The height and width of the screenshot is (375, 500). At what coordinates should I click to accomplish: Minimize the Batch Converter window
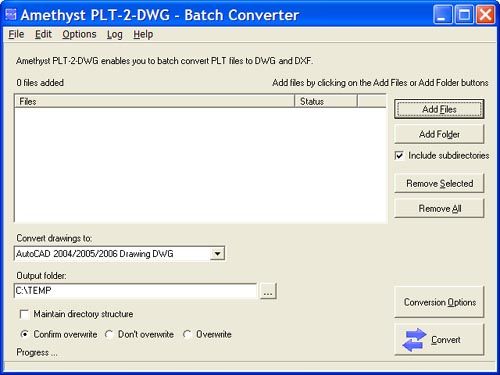pos(443,15)
